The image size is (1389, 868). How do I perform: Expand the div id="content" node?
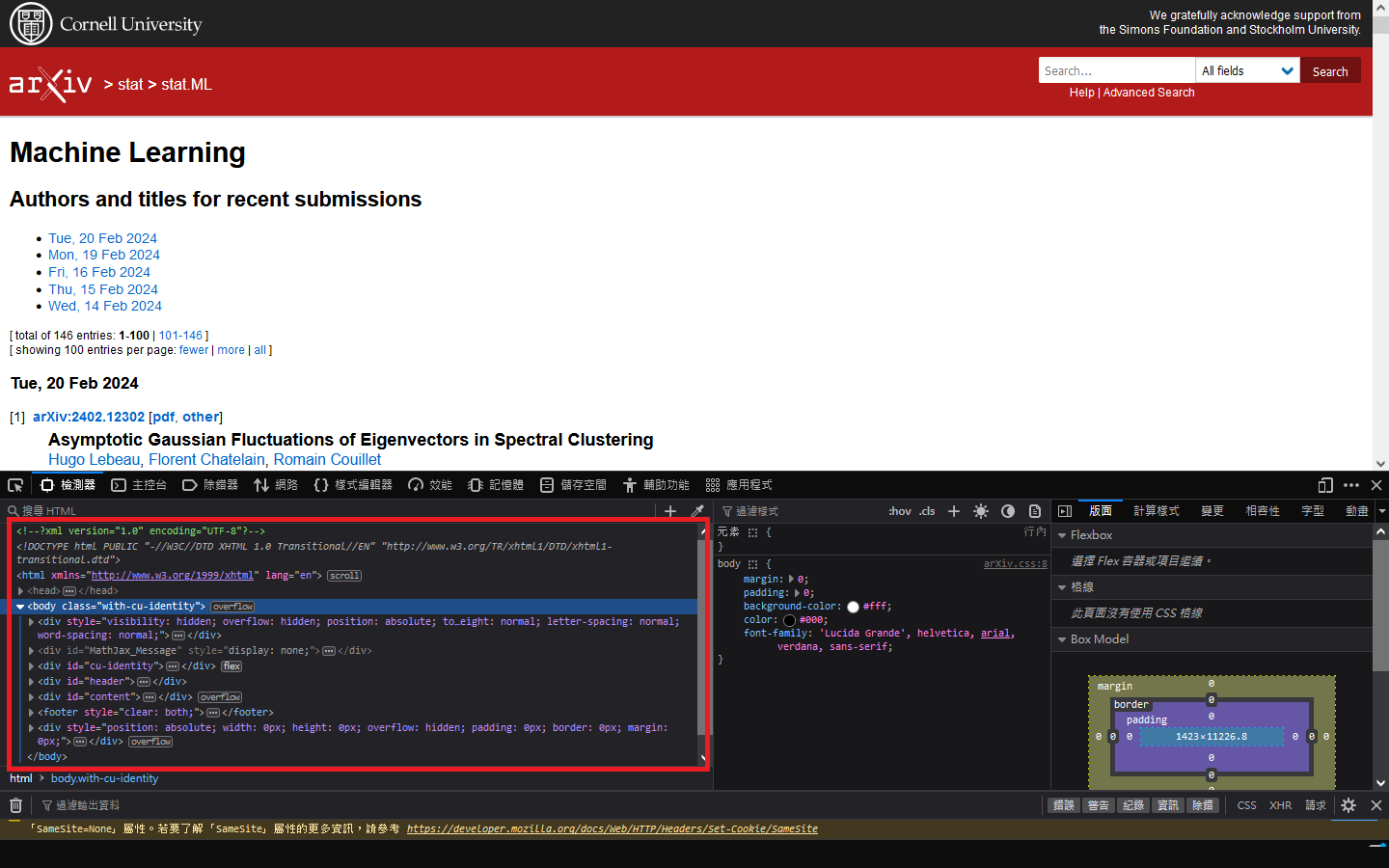click(31, 697)
